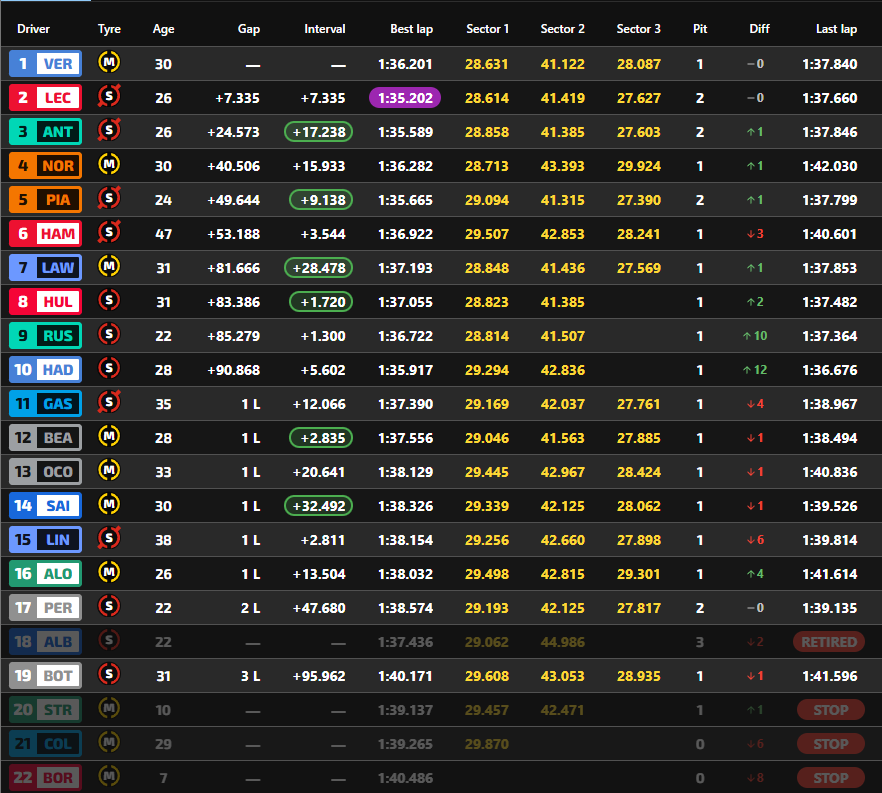Click BEA's +2.835 interval pill

[x=321, y=438]
